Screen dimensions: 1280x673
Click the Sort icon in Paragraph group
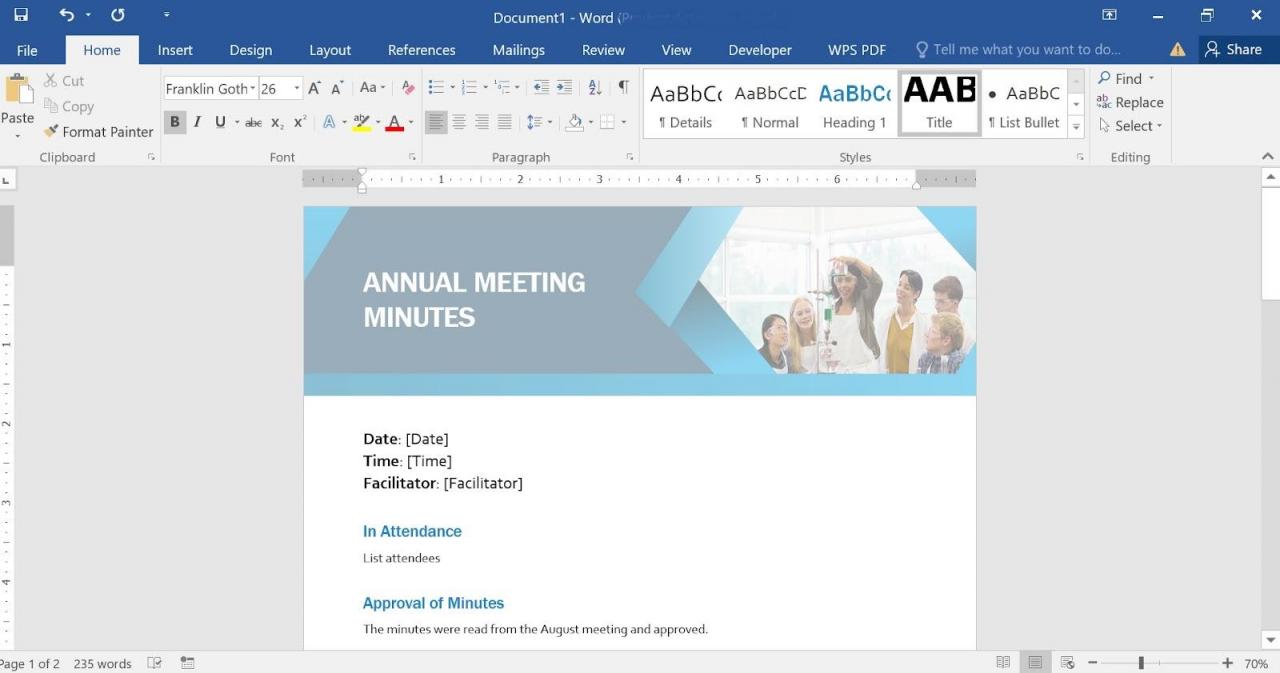coord(593,88)
